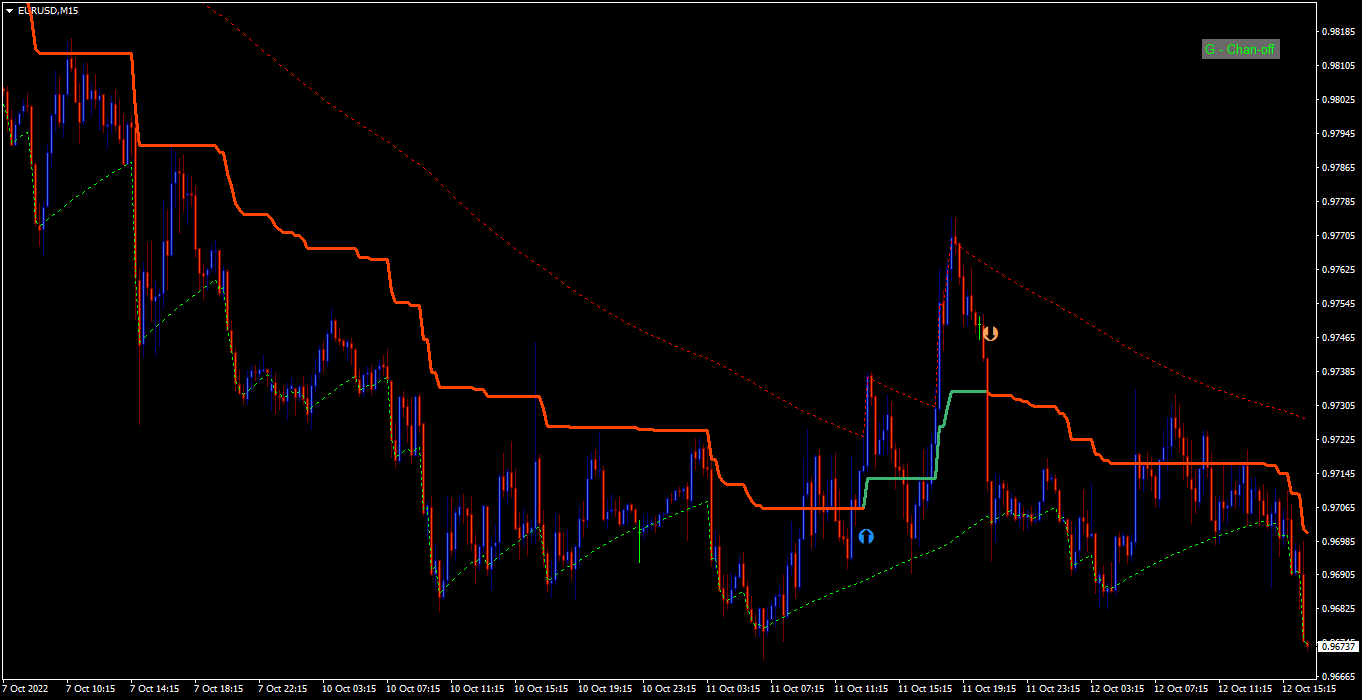1362x700 pixels.
Task: Click the 7 Oct 10:15 time label
Action: [91, 689]
